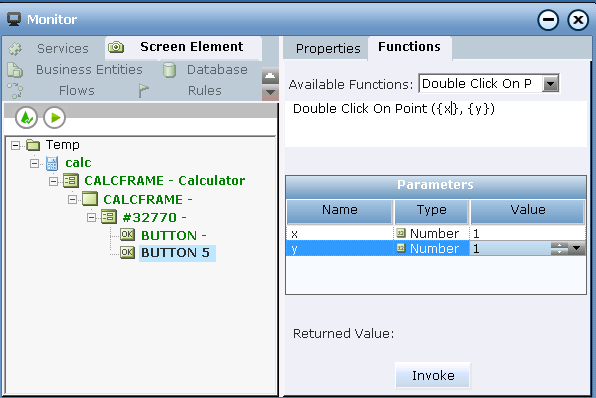
Task: Collapse the CALCFRAME - Calculator node
Action: 53,181
